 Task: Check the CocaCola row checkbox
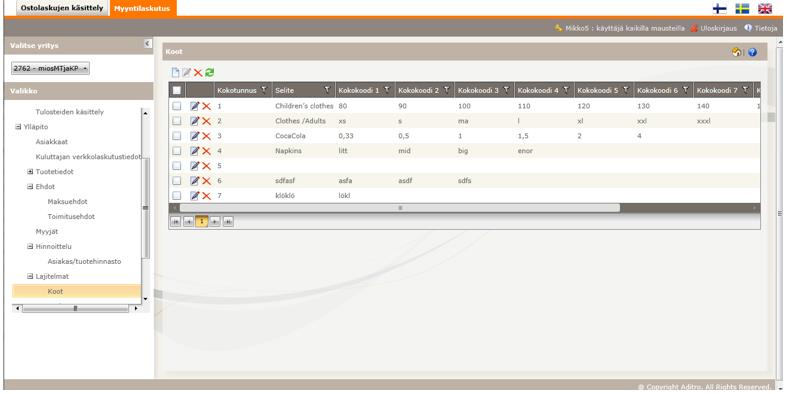point(176,136)
